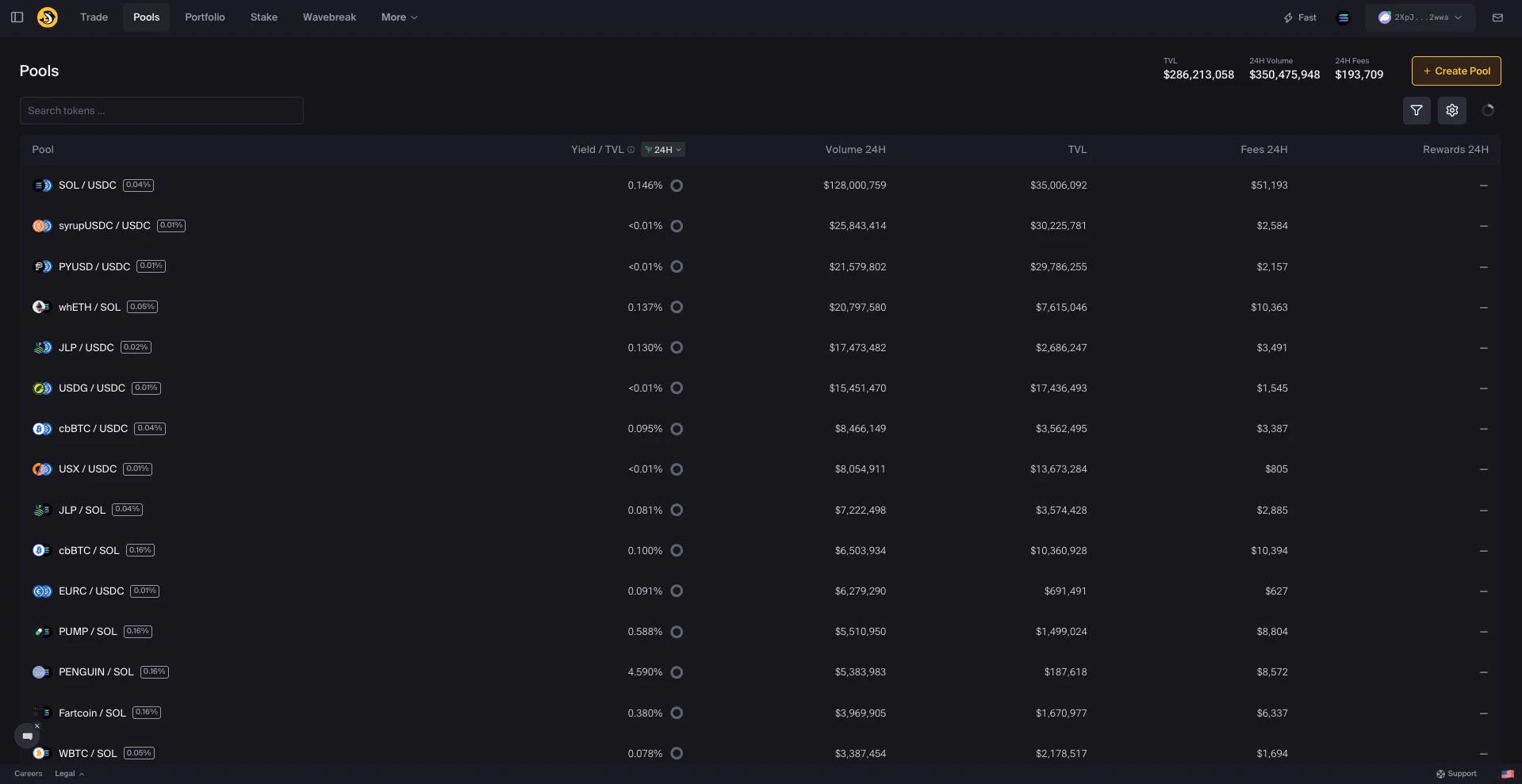Toggle the yield circle for PUMP / SOL
This screenshot has width=1522, height=784.
click(x=677, y=632)
